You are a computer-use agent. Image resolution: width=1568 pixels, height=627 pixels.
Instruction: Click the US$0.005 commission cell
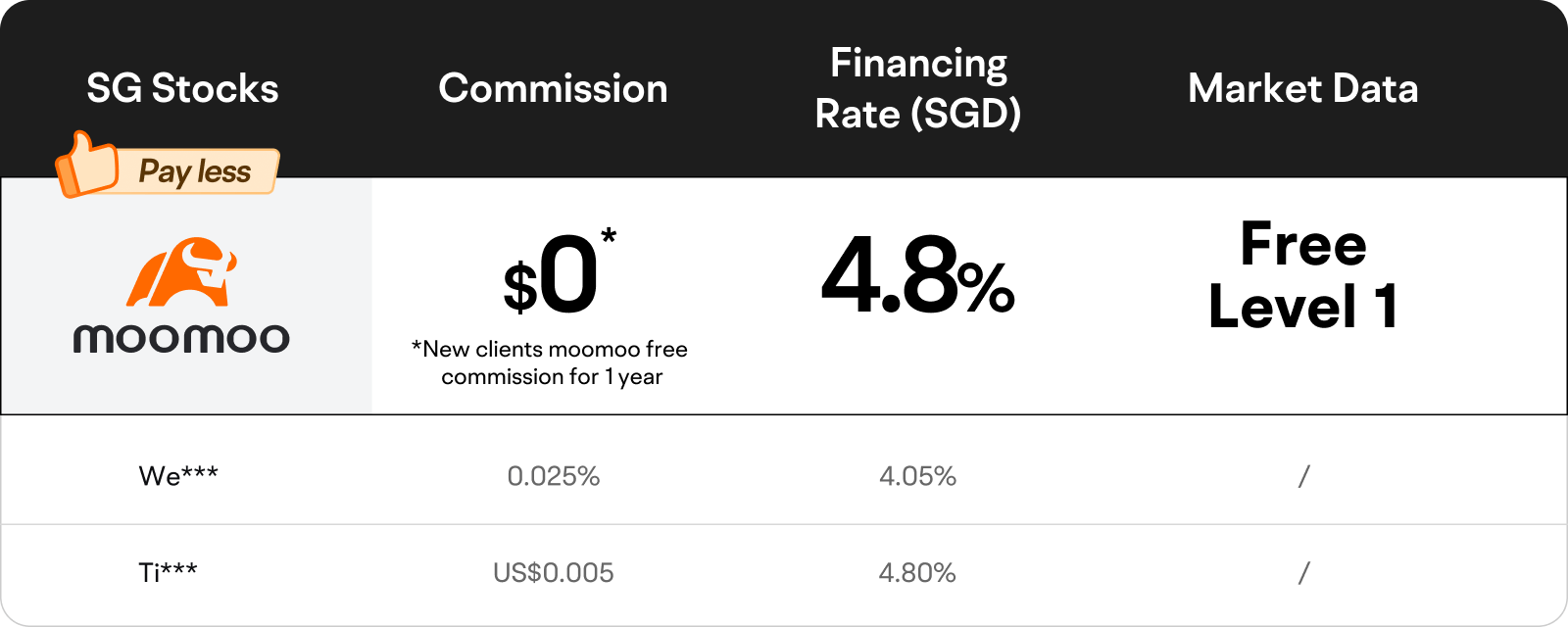[553, 572]
